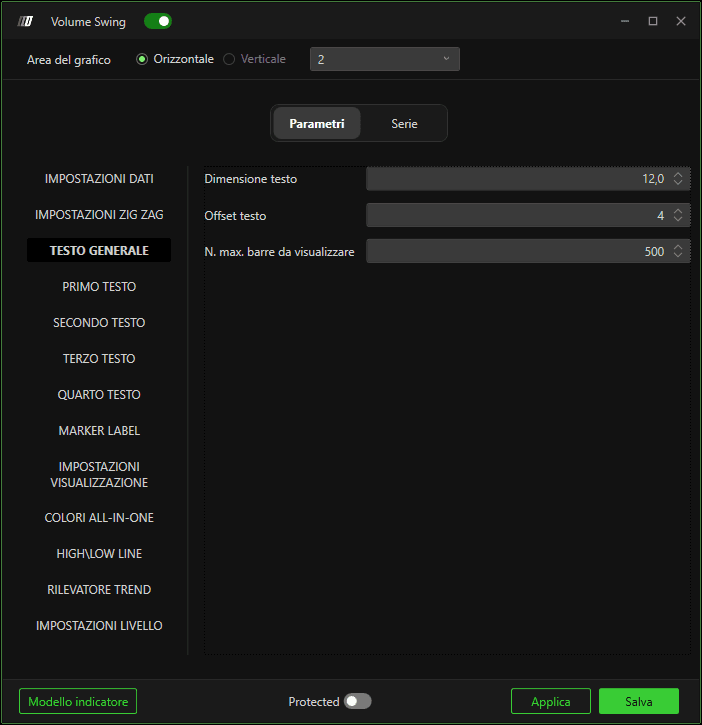Disable the Volume Swing indicator toggle

point(158,21)
